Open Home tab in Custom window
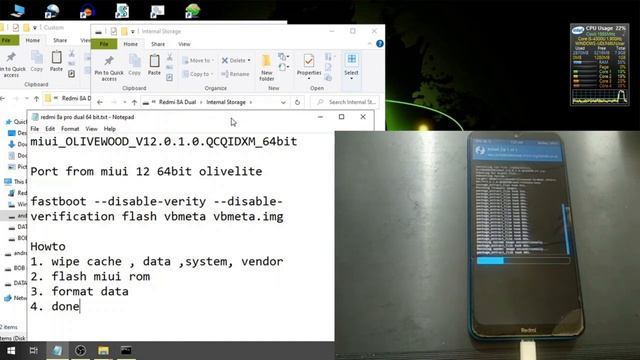 click(x=33, y=40)
